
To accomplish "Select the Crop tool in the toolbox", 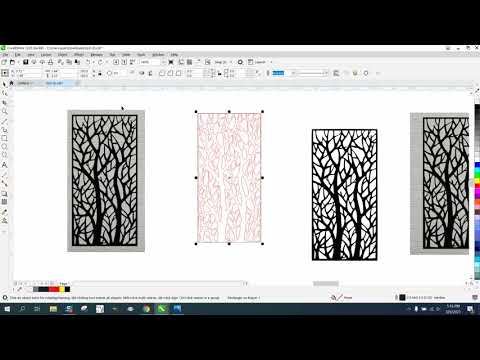I will [x=4, y=102].
